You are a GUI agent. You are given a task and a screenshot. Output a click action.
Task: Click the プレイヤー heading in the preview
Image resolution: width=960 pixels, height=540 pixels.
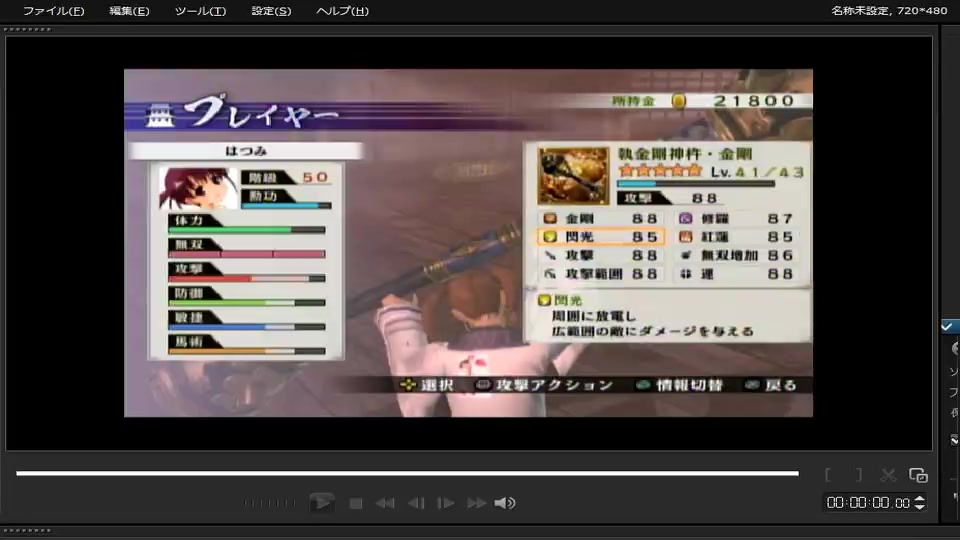click(x=261, y=113)
